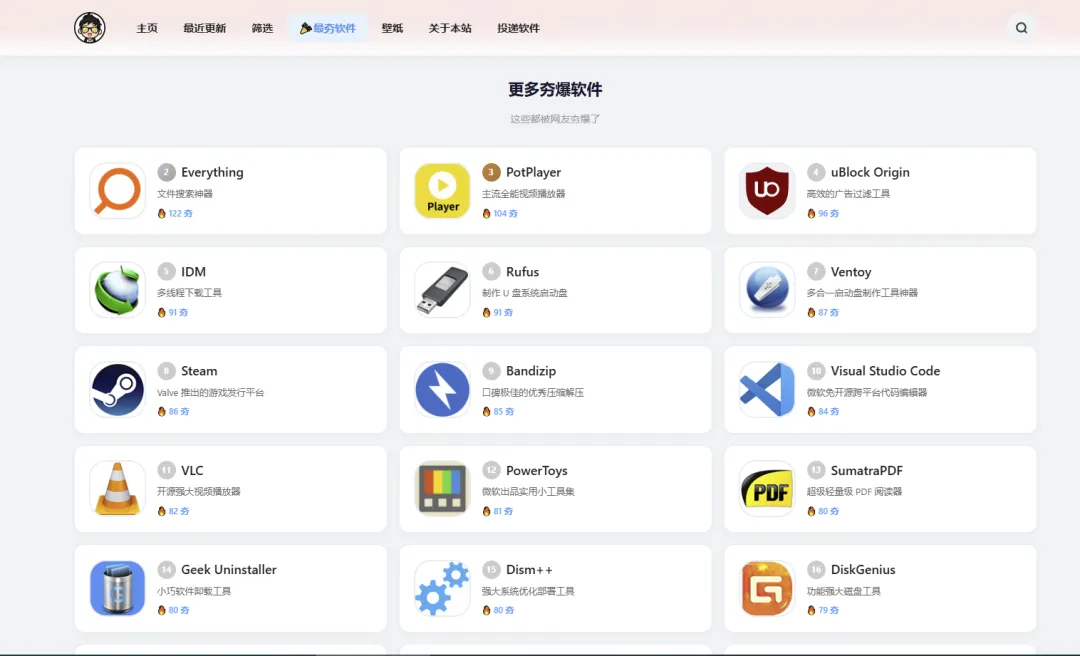Click the flame icon under PowerToys
This screenshot has width=1080, height=656.
point(486,511)
